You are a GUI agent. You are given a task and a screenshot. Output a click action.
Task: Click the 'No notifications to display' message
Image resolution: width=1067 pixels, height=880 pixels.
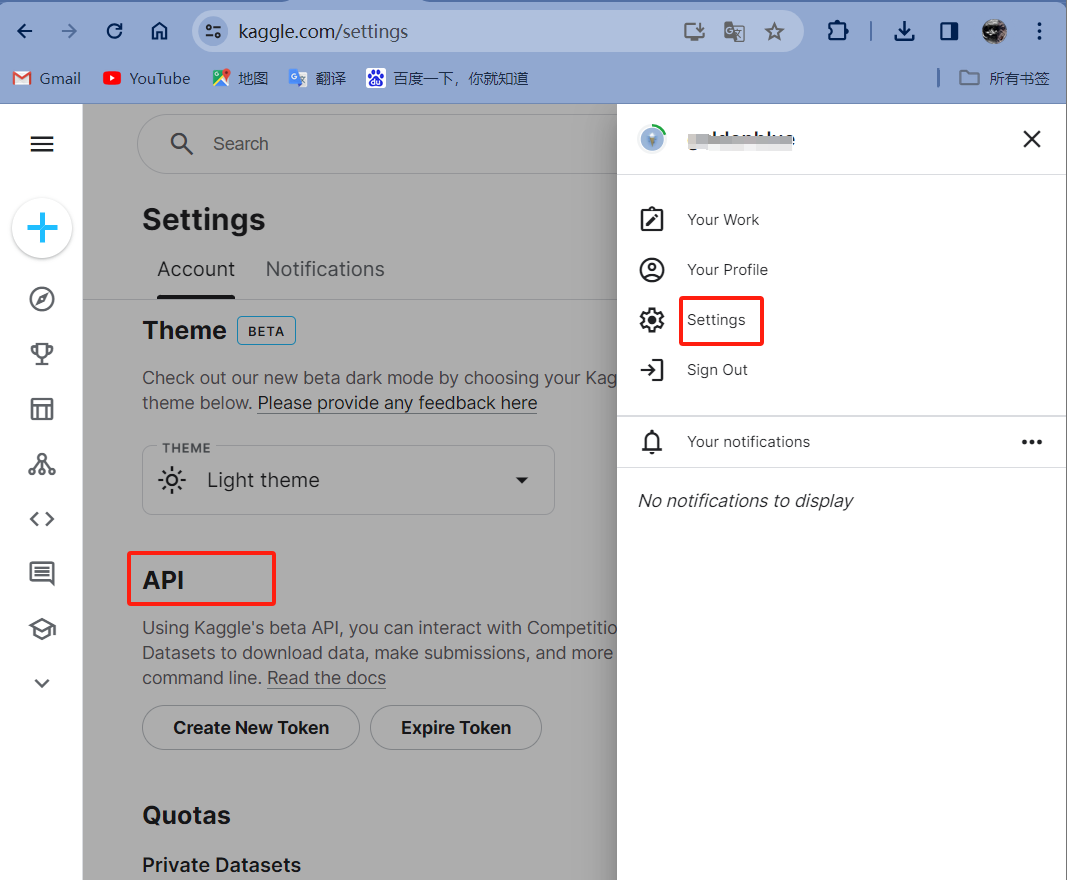tap(745, 501)
